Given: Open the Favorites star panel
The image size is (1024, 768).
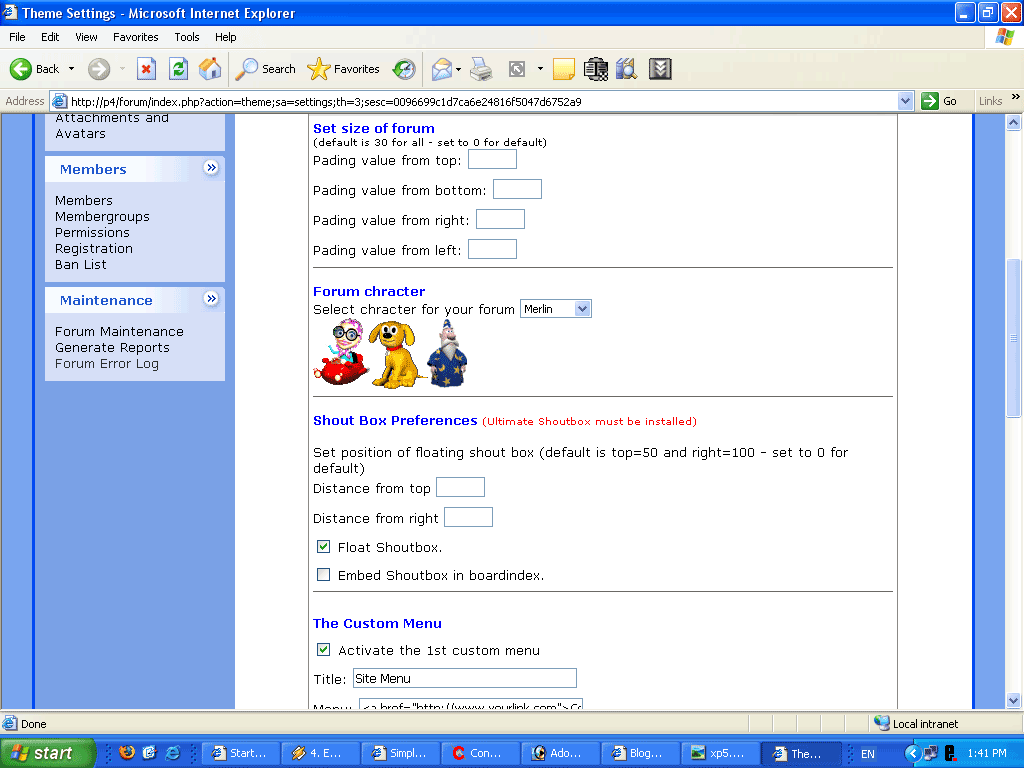Looking at the screenshot, I should (344, 69).
